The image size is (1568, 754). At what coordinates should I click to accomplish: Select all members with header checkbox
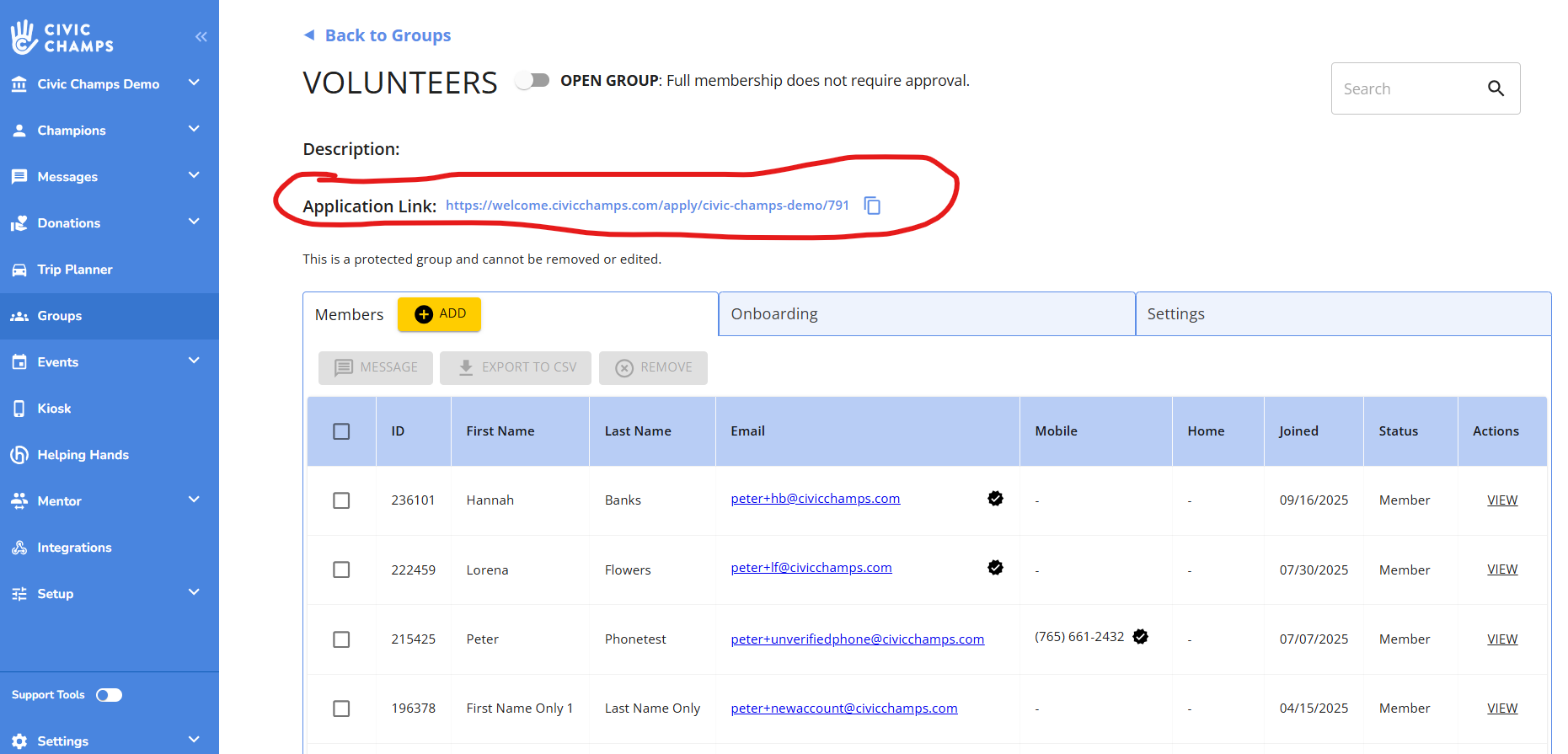pos(341,431)
